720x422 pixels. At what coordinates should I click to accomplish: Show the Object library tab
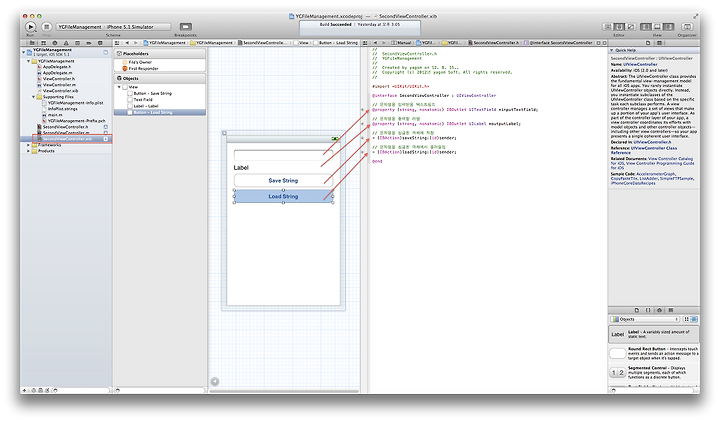pyautogui.click(x=659, y=310)
